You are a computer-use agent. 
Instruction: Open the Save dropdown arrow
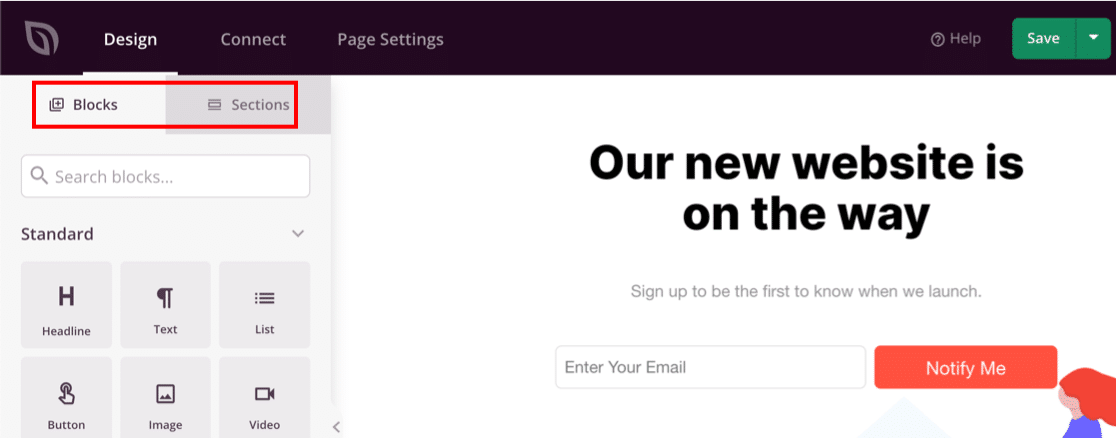click(1093, 38)
